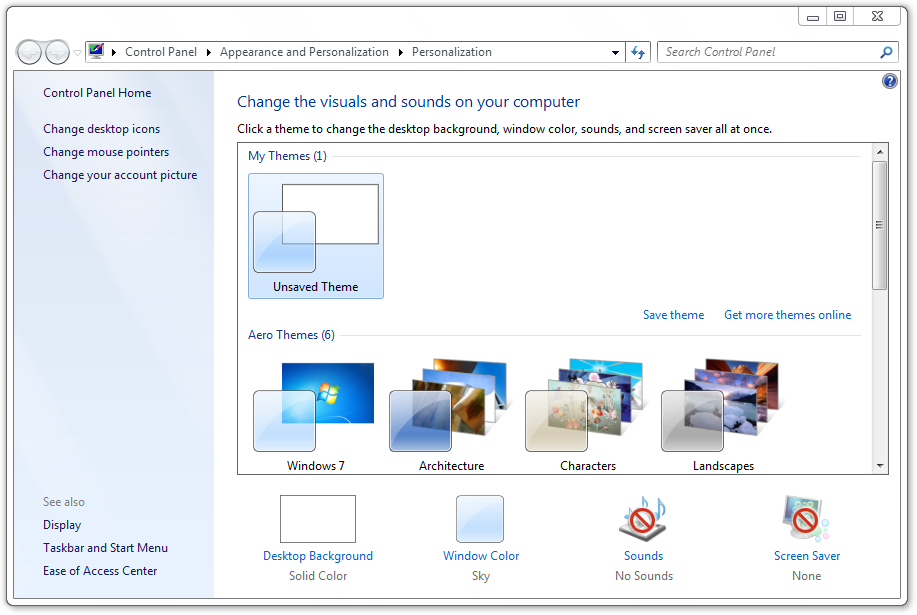Click the Back navigation arrow

[x=29, y=53]
